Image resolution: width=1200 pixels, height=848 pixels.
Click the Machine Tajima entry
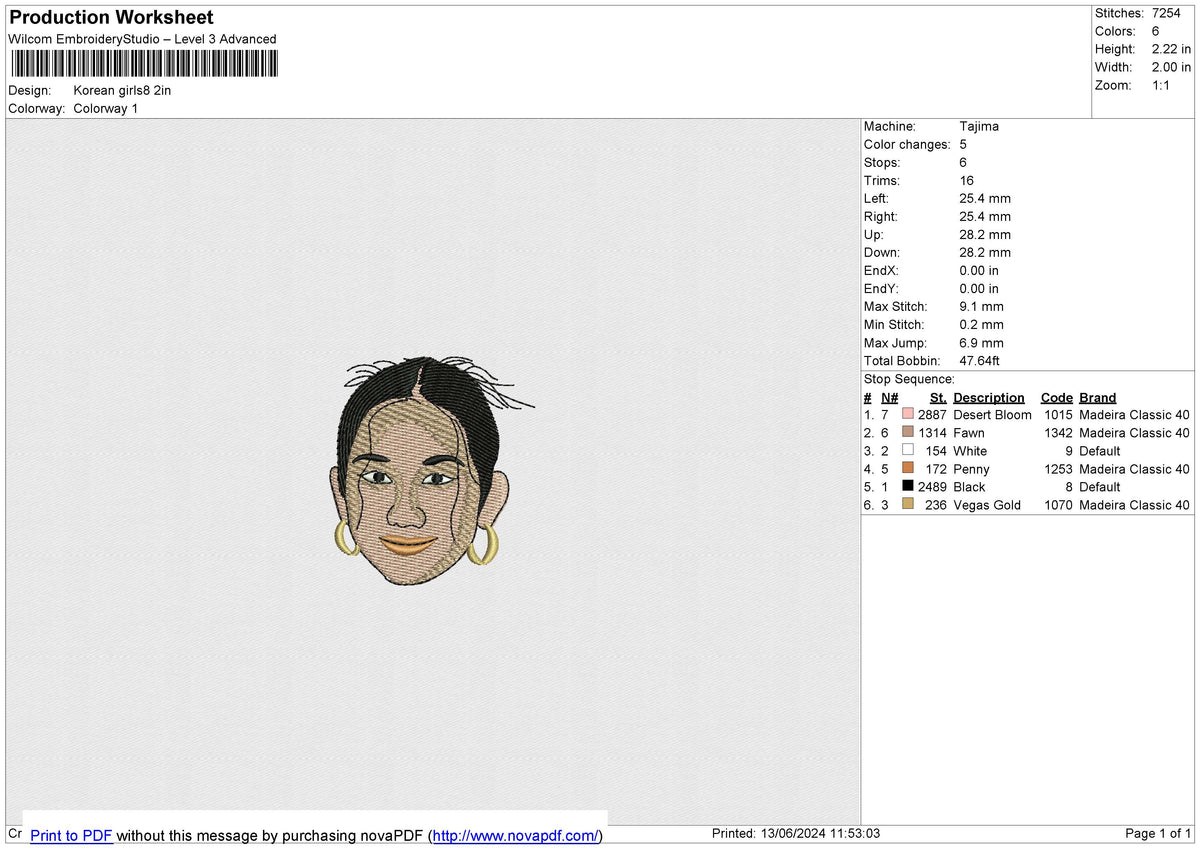[x=931, y=126]
